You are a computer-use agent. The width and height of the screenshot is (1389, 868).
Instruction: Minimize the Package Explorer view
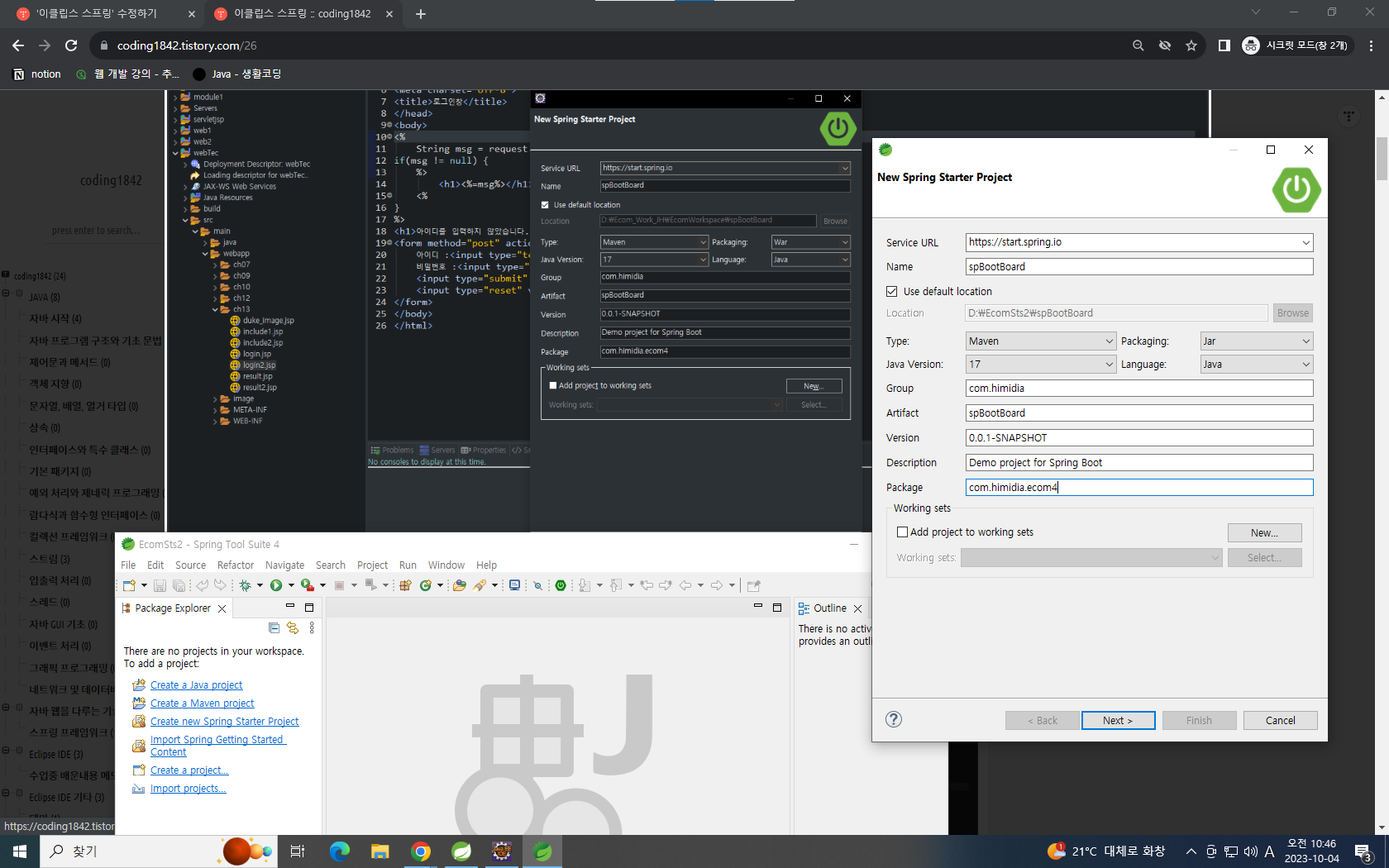pos(290,607)
